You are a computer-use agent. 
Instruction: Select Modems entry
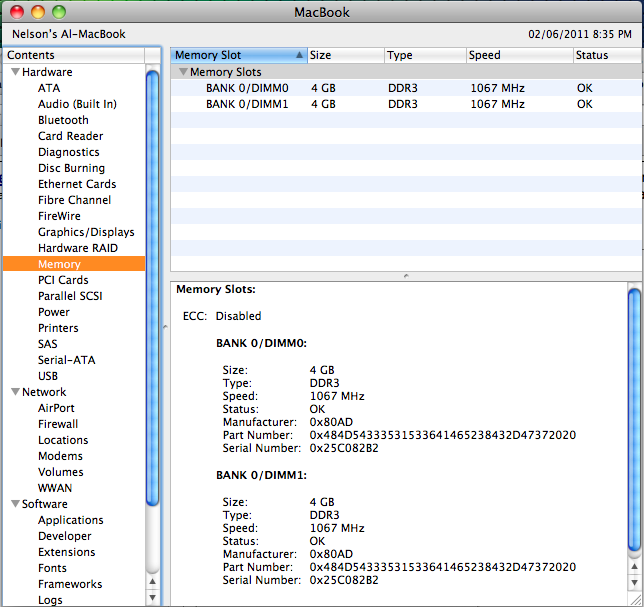[x=60, y=456]
